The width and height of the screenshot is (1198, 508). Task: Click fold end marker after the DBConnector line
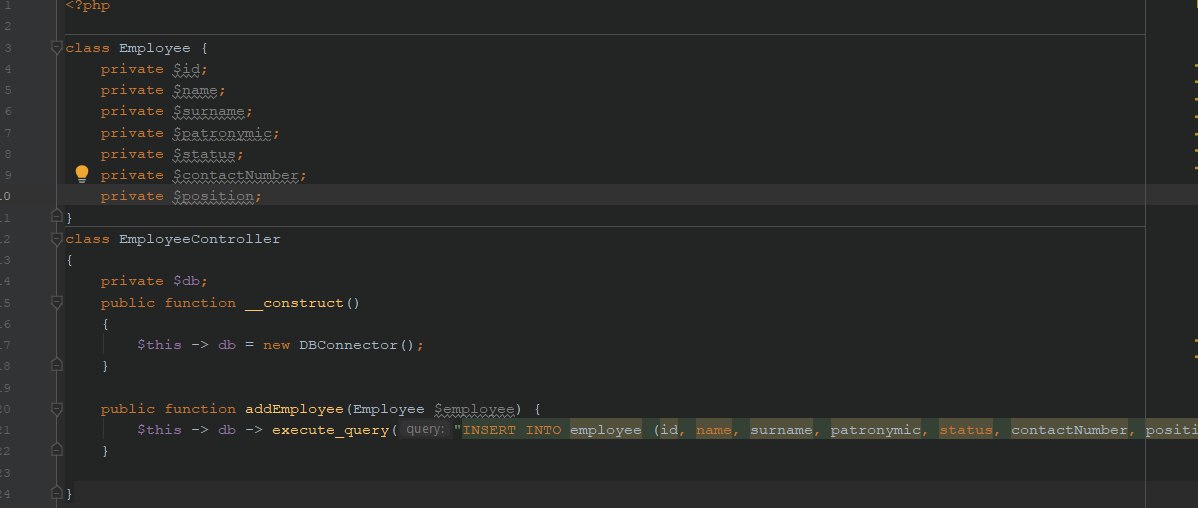tap(56, 366)
